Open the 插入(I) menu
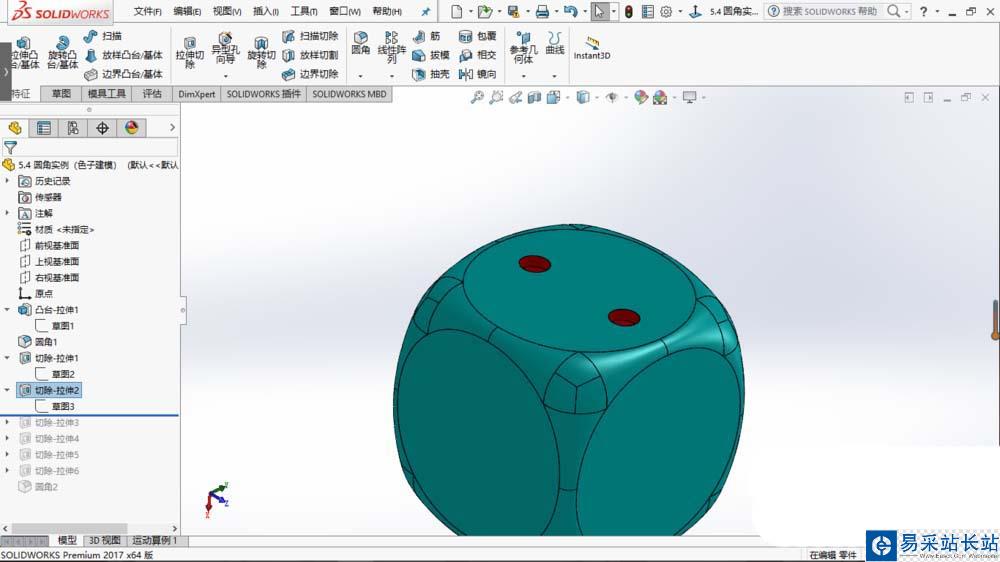Viewport: 1000px width, 562px height. (x=265, y=11)
